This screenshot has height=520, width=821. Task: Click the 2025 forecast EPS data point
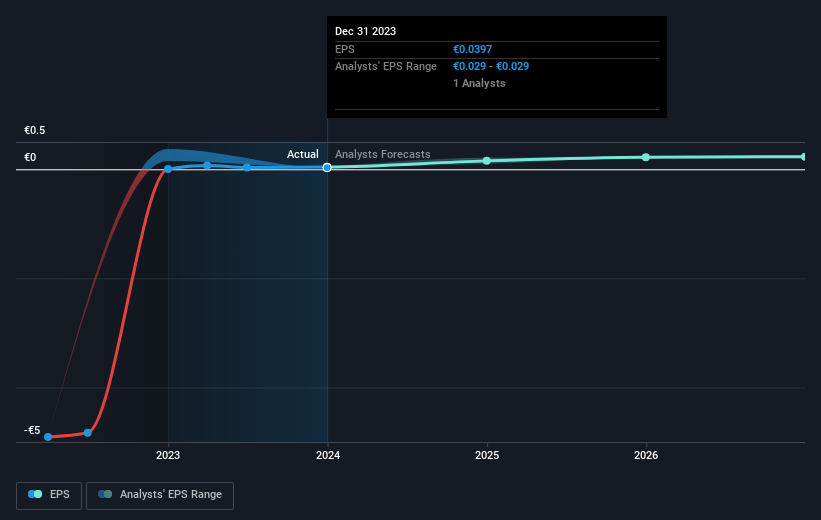click(x=487, y=161)
